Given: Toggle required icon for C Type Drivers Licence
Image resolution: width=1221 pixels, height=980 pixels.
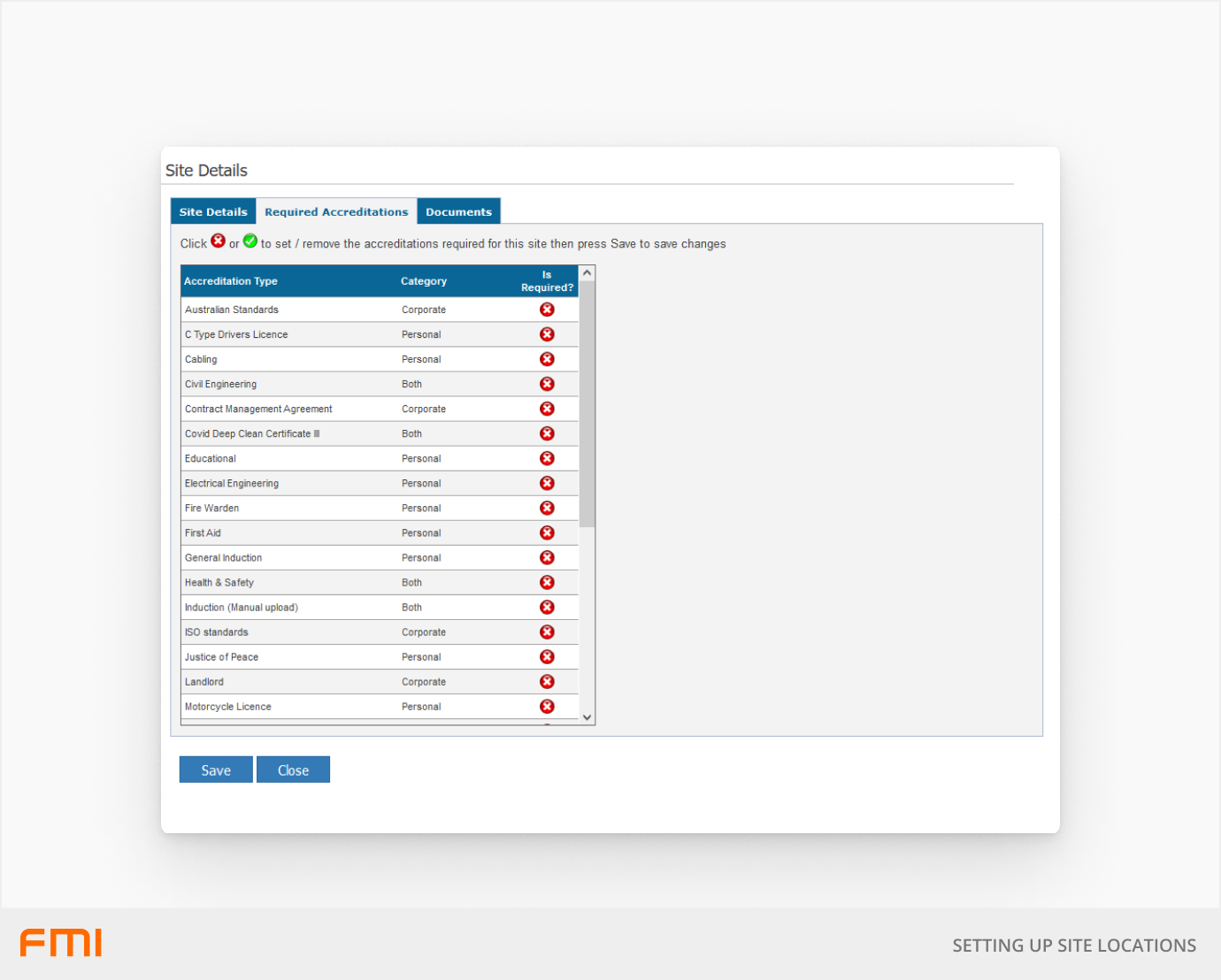Looking at the screenshot, I should [x=547, y=334].
